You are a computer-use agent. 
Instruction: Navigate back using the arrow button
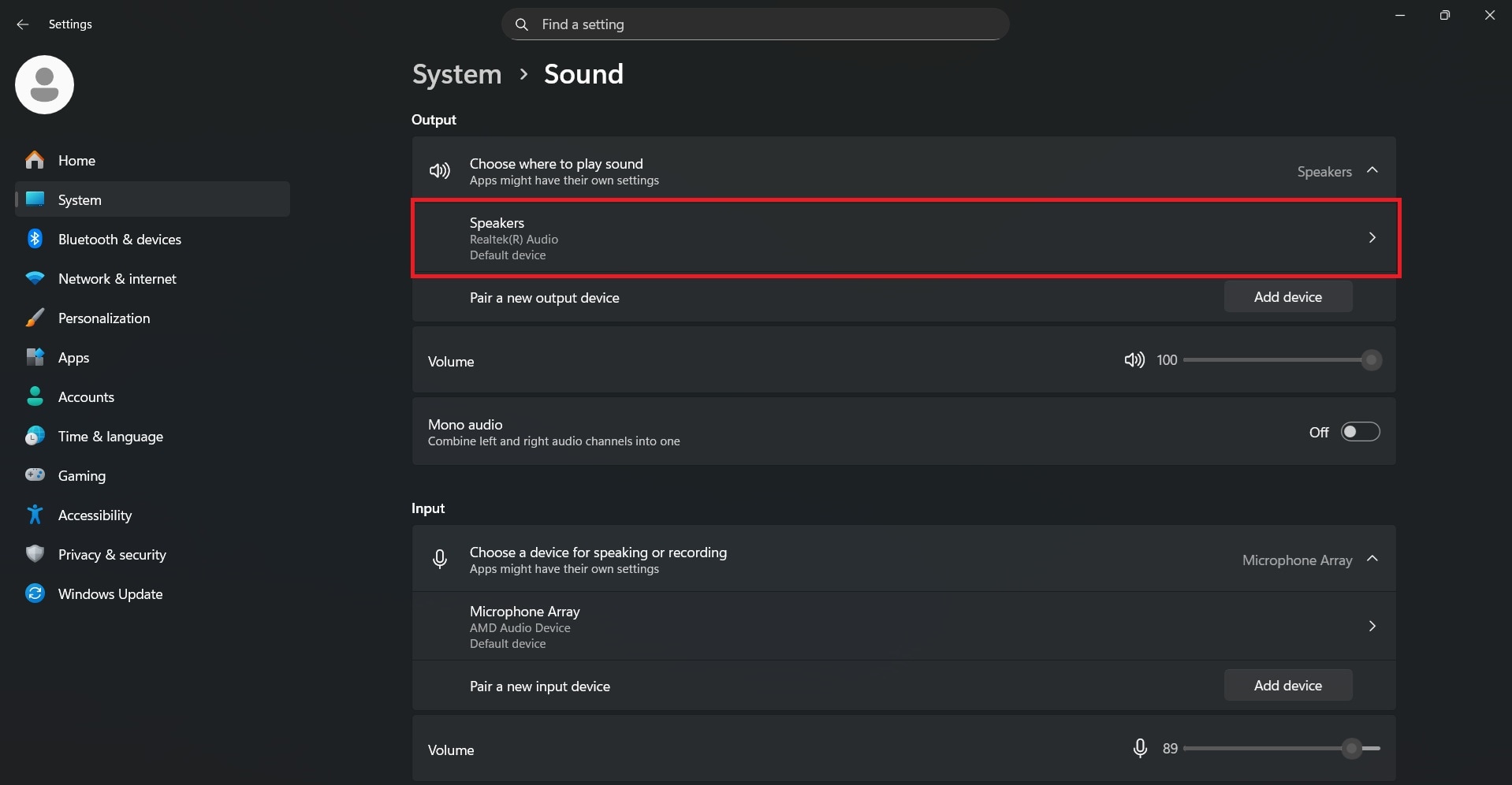[23, 24]
